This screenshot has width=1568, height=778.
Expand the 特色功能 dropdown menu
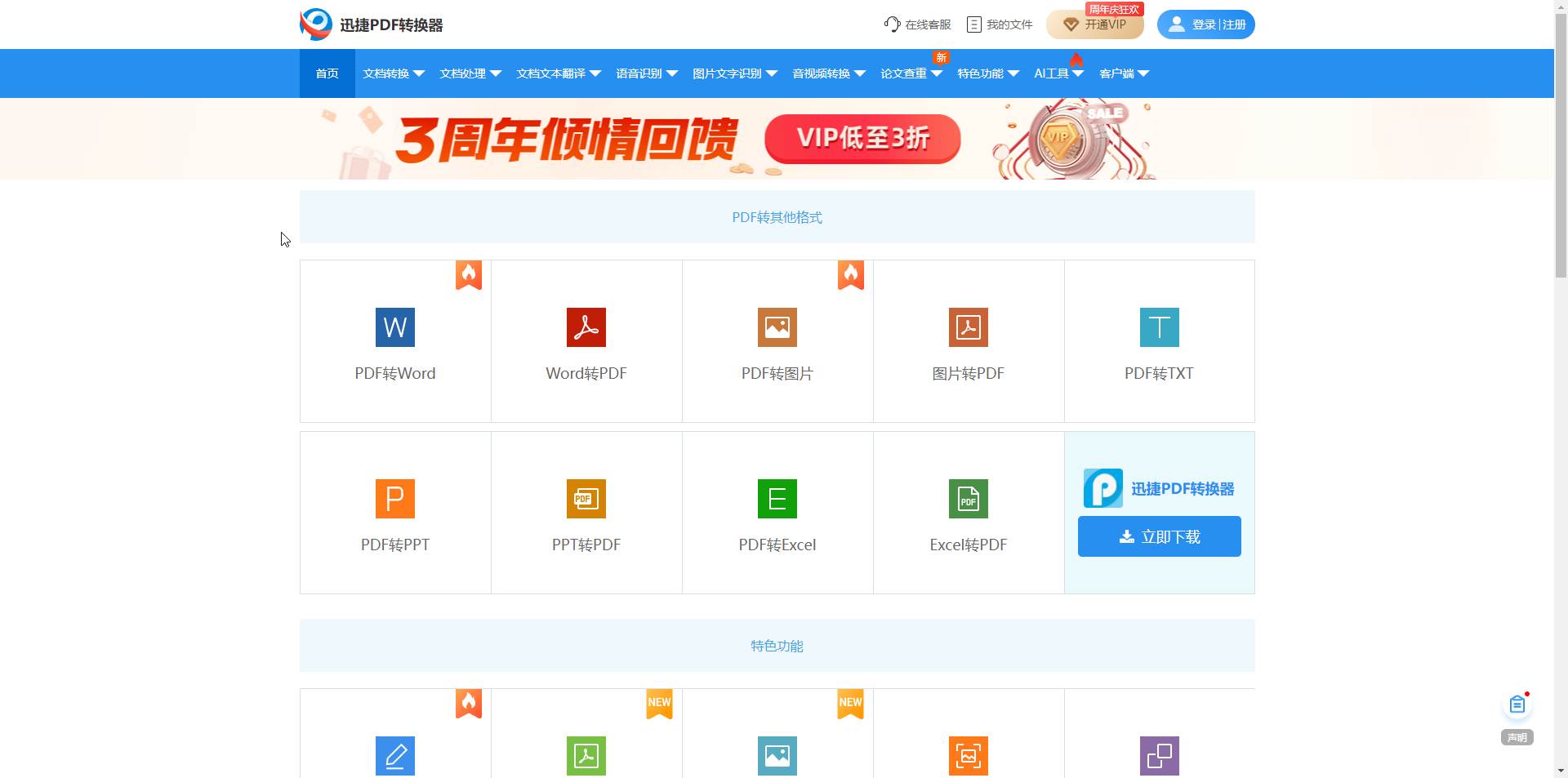pos(988,73)
